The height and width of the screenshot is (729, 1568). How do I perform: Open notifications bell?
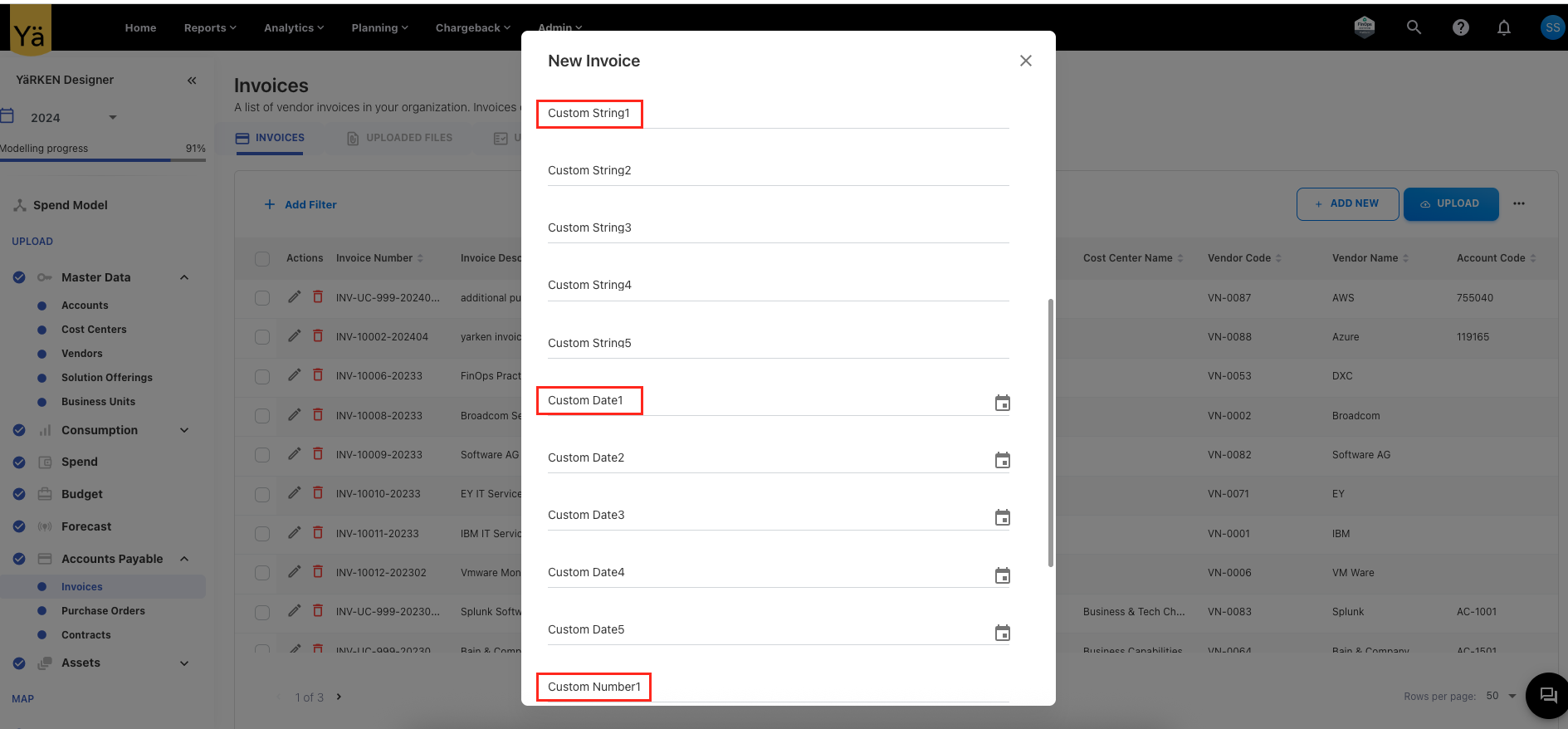(x=1504, y=27)
